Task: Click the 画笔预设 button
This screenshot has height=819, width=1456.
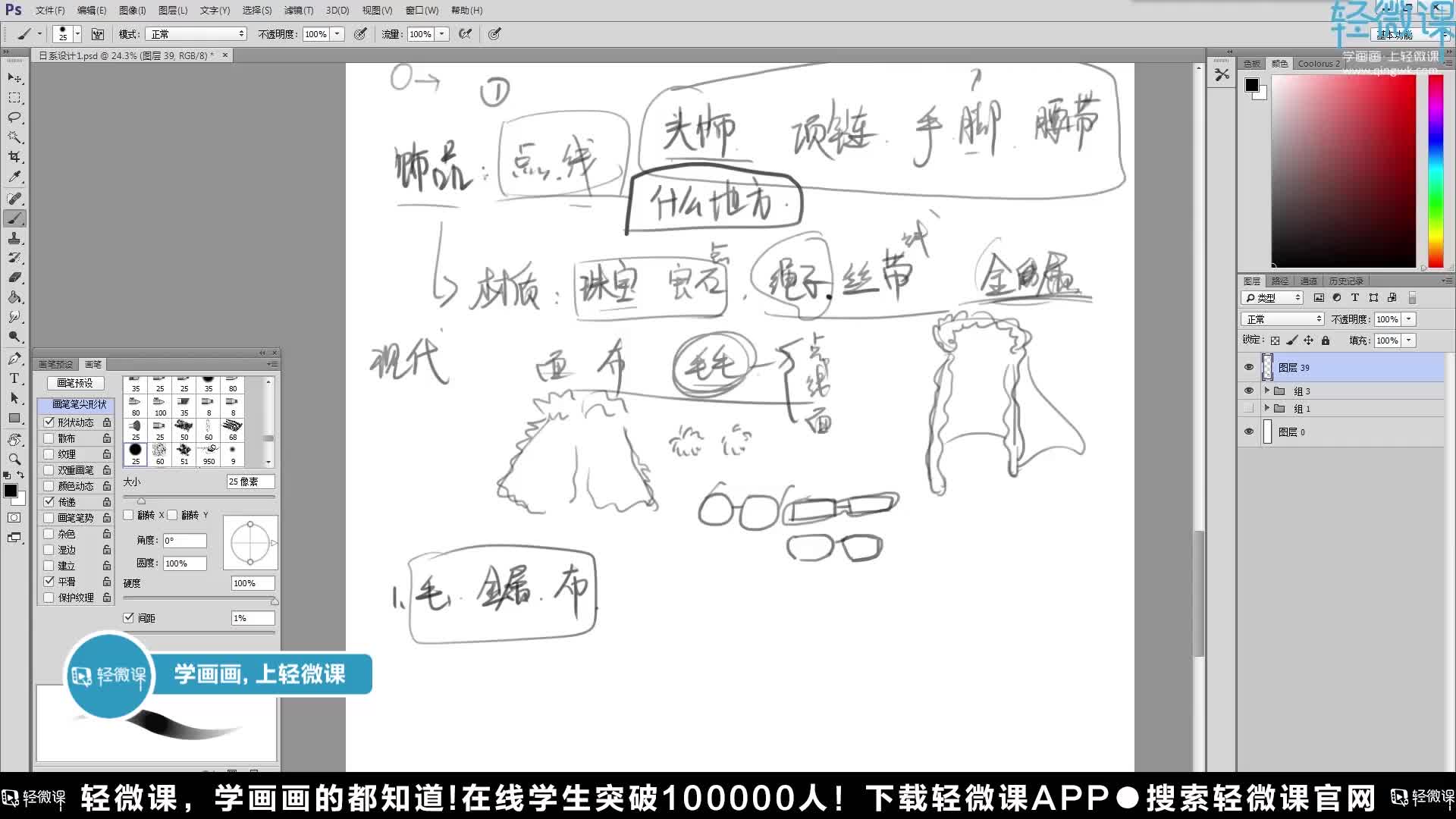Action: pos(75,383)
